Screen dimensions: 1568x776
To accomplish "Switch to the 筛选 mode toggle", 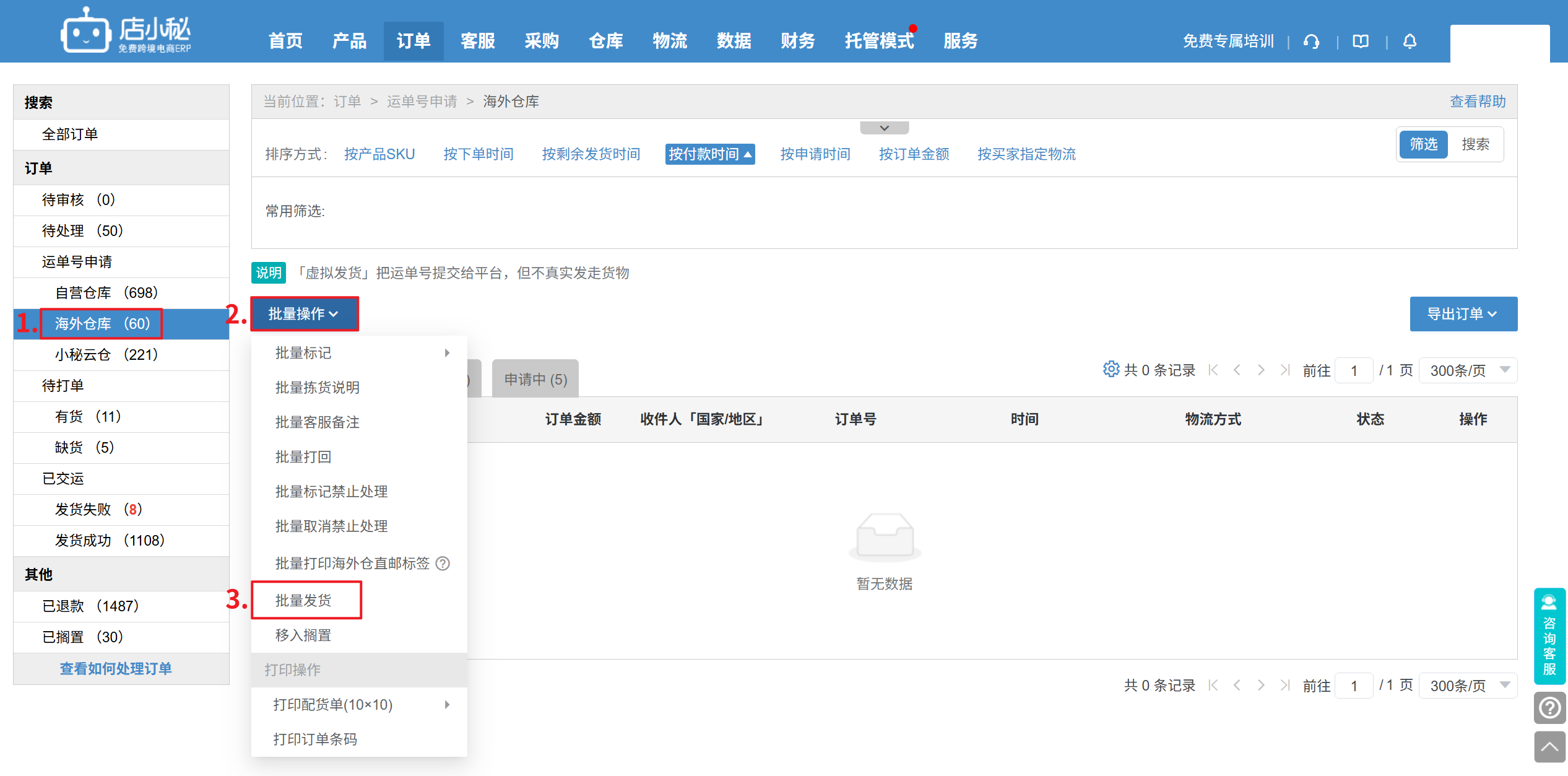I will coord(1423,144).
